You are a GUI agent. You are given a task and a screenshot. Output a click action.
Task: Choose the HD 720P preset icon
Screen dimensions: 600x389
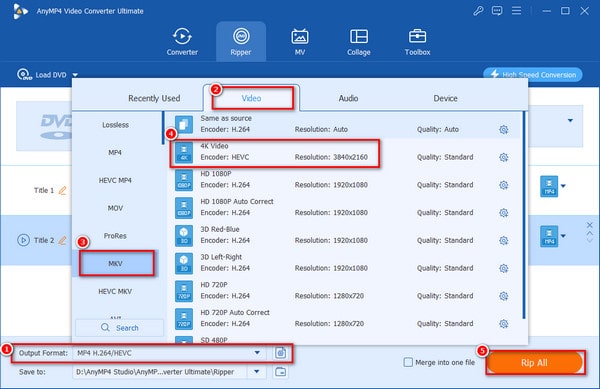pos(184,291)
